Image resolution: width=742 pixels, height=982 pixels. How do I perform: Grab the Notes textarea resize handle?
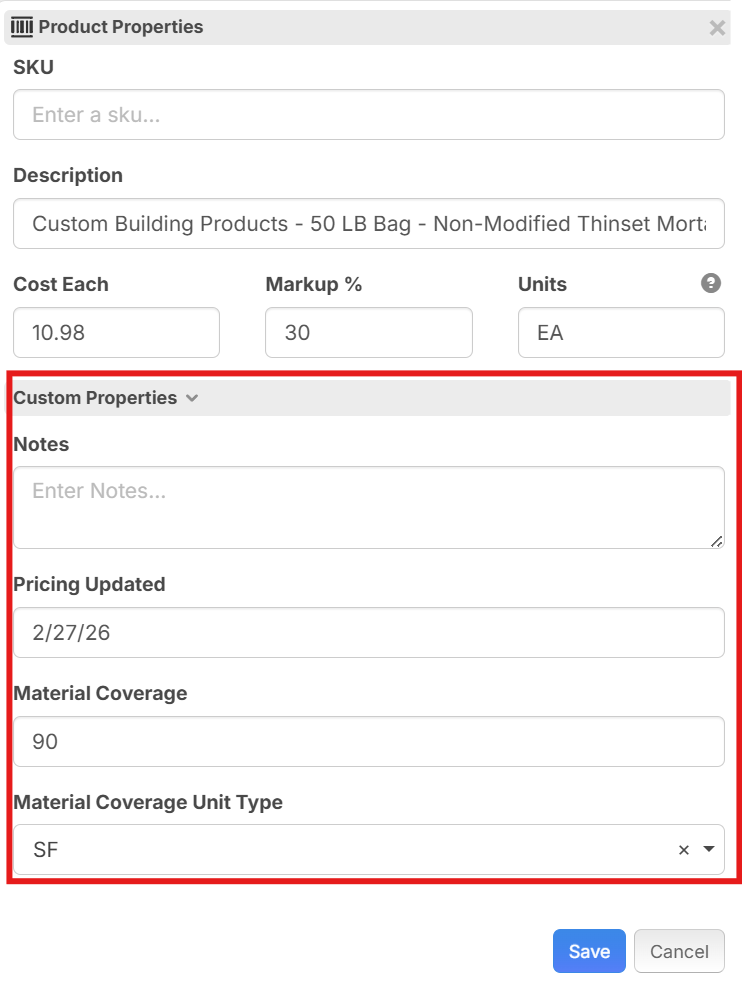tap(716, 540)
